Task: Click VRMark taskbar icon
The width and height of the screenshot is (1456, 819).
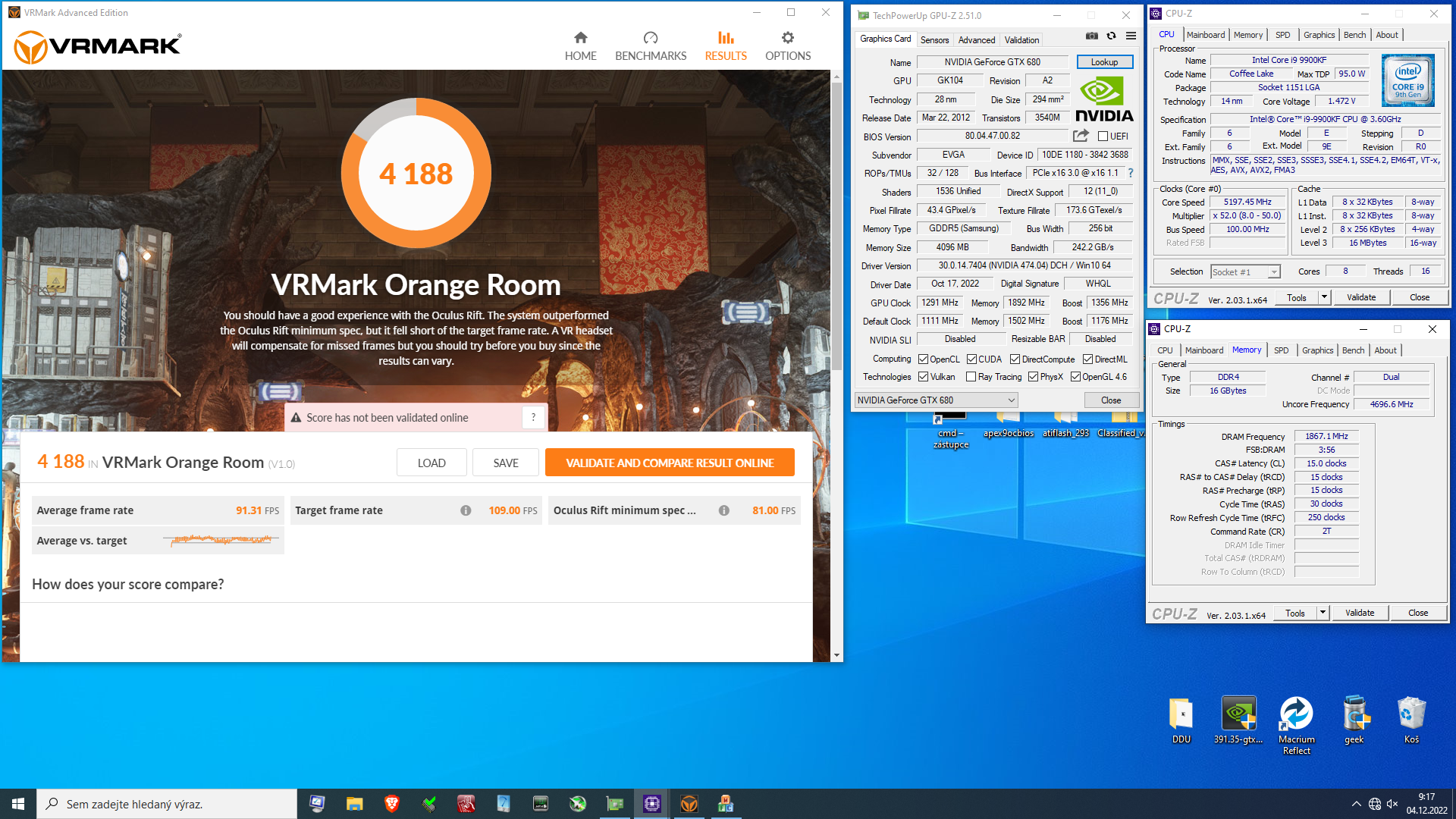Action: click(x=689, y=804)
